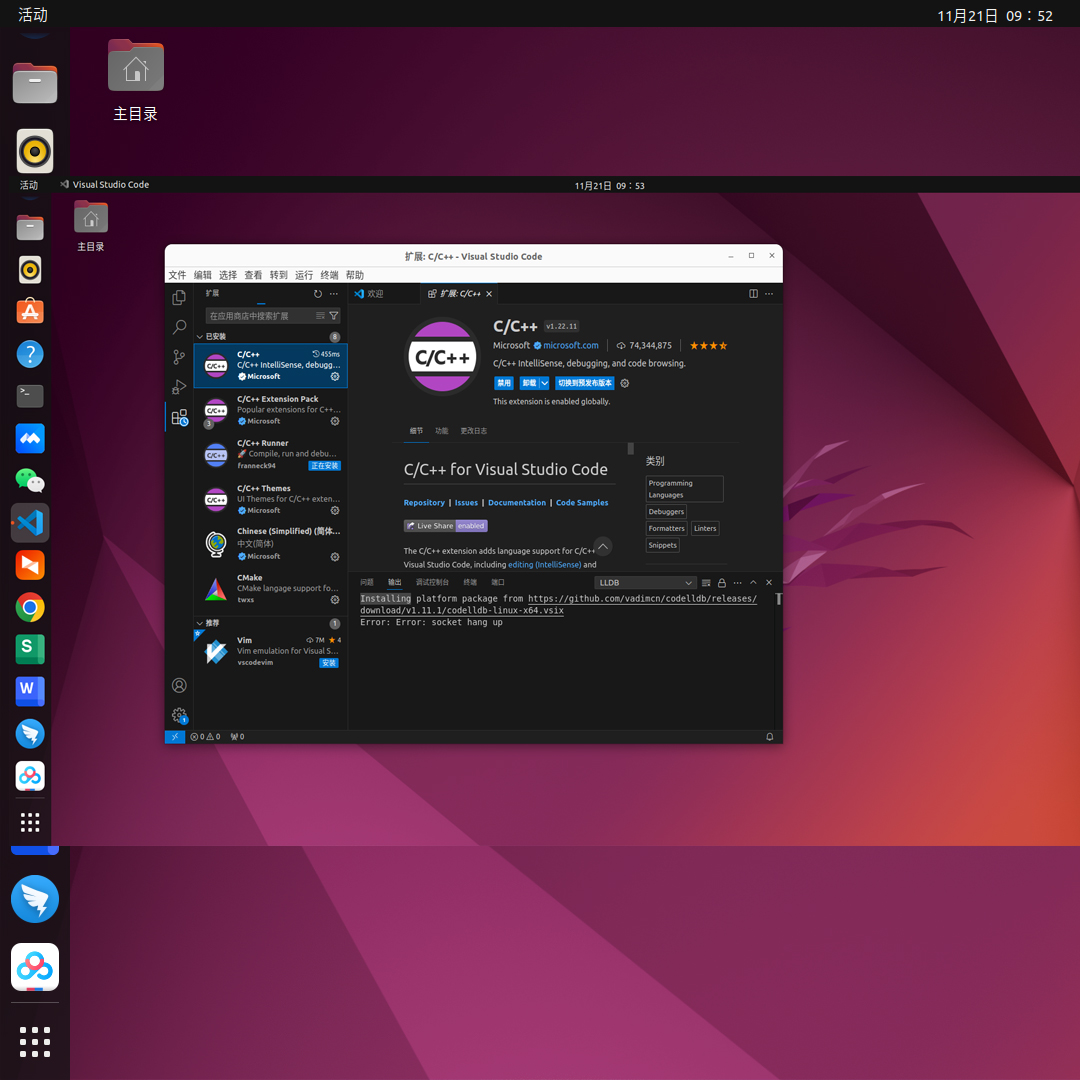The width and height of the screenshot is (1080, 1080).
Task: Open the uninstall dropdown arrow
Action: tap(544, 383)
